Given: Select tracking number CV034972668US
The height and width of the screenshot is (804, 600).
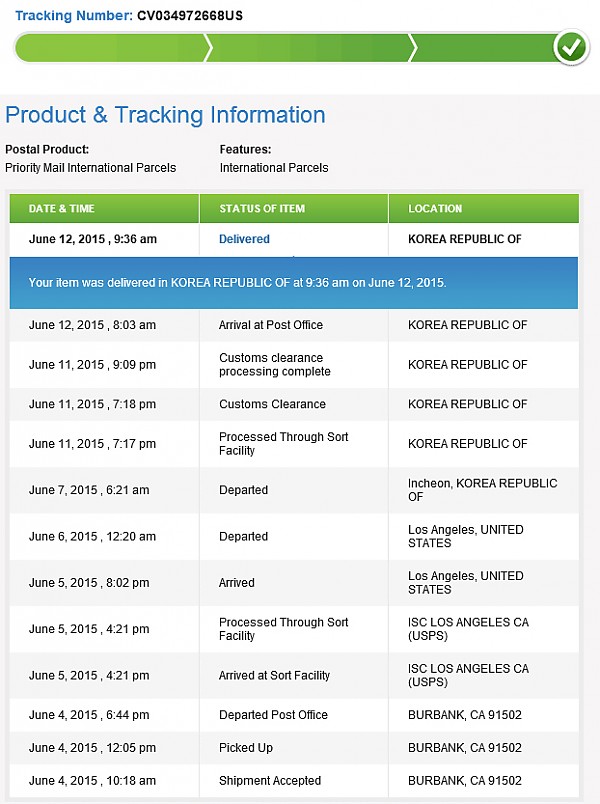Looking at the screenshot, I should pyautogui.click(x=190, y=16).
